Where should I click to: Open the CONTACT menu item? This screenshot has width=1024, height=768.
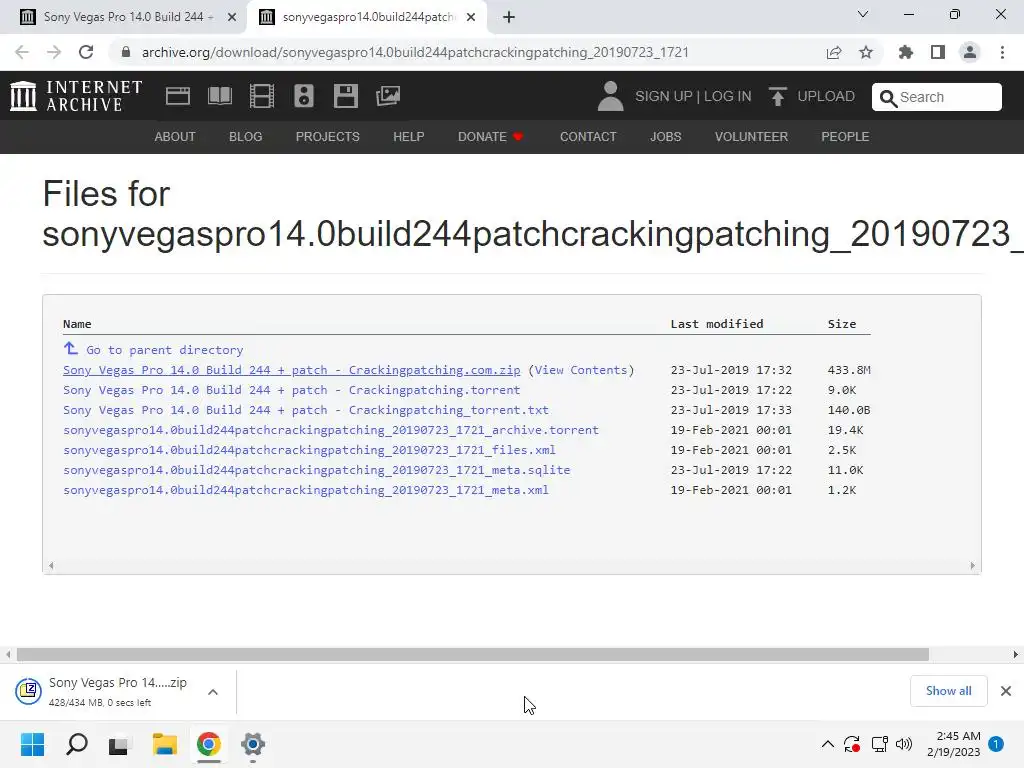tap(588, 136)
